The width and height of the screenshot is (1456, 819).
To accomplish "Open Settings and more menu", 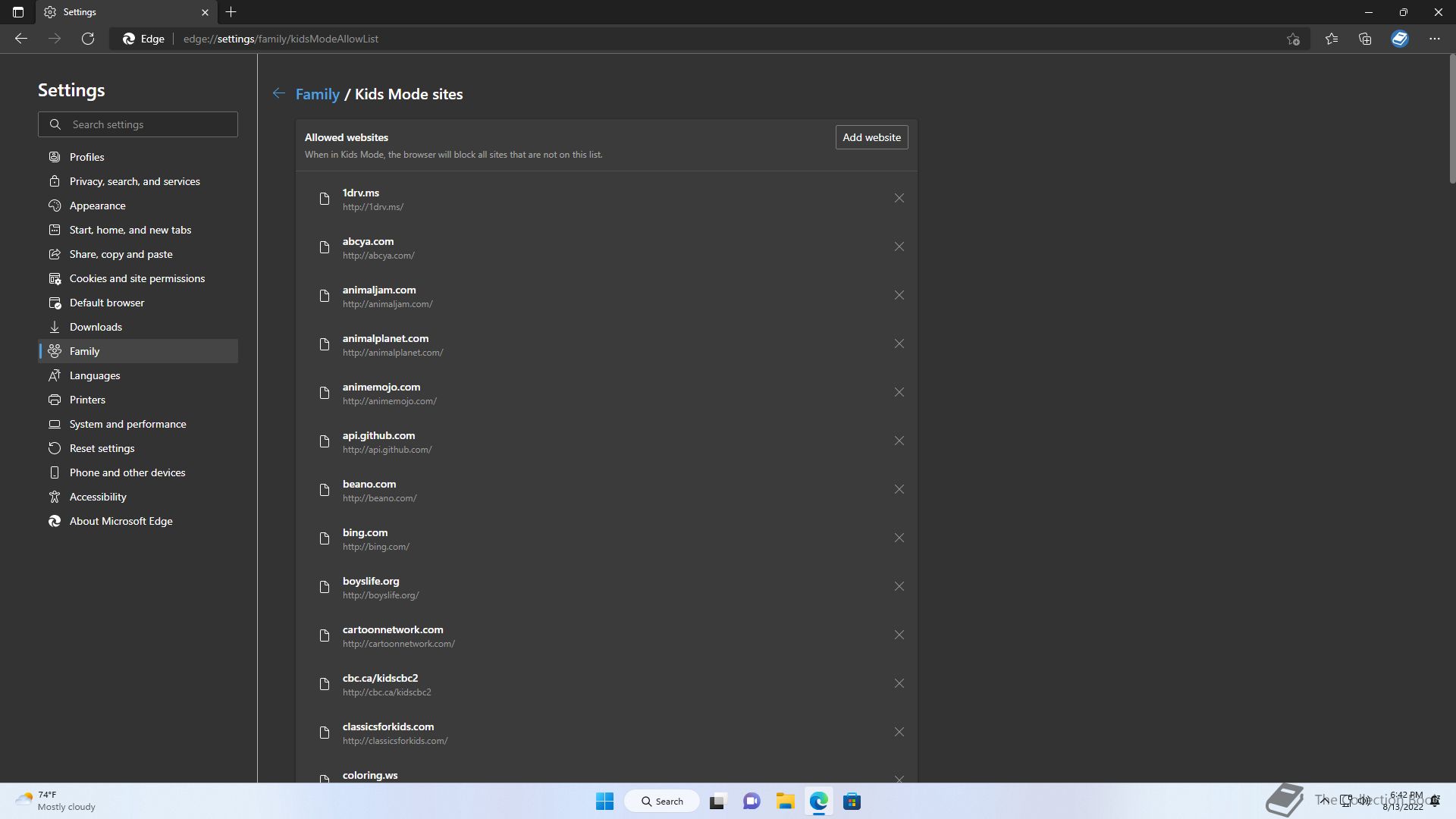I will click(x=1435, y=39).
